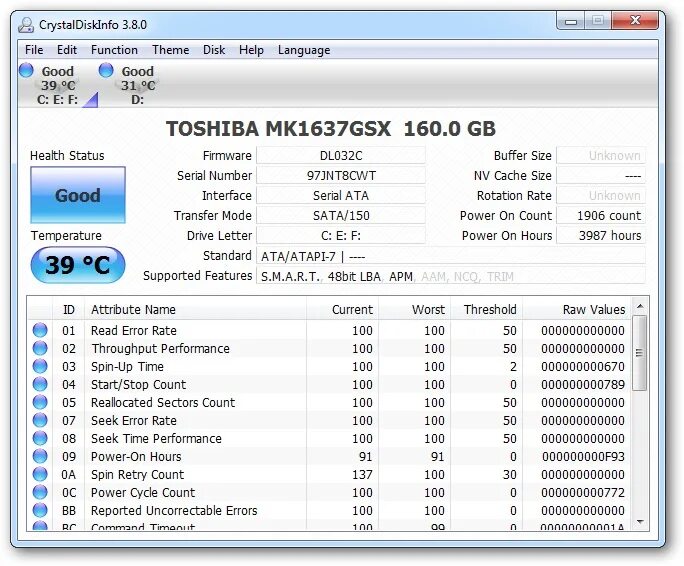Click status orb for Reallocated Sectors Count
684x566 pixels.
(x=40, y=402)
